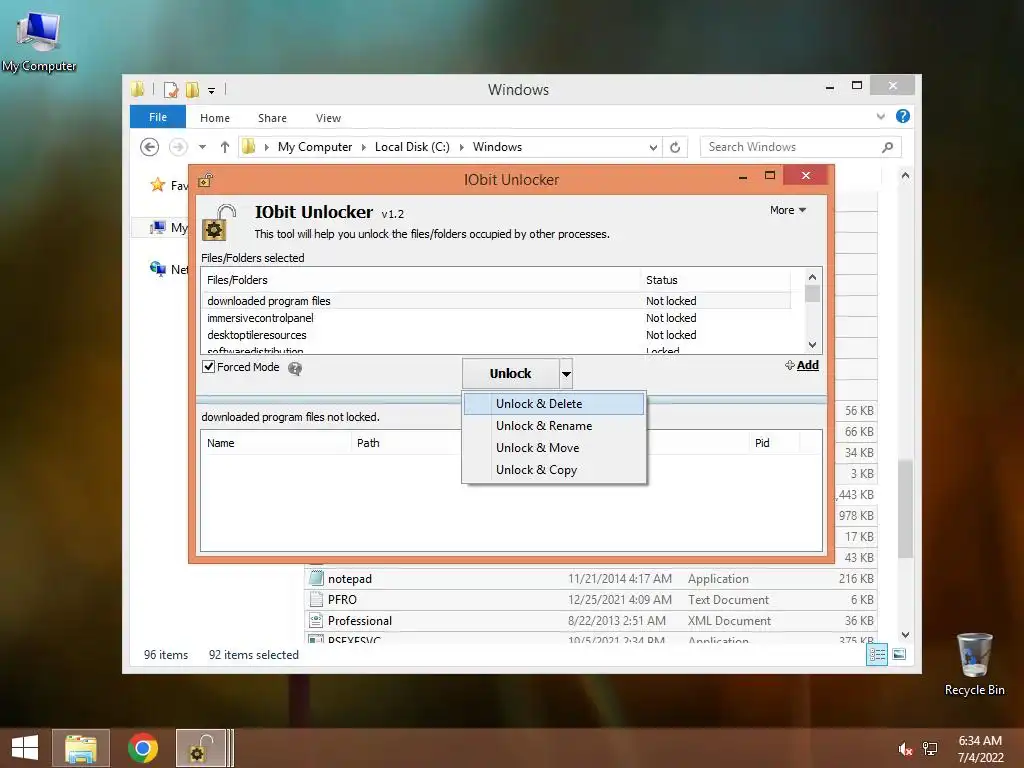Image resolution: width=1024 pixels, height=768 pixels.
Task: Refresh the Explorer window
Action: click(x=675, y=148)
